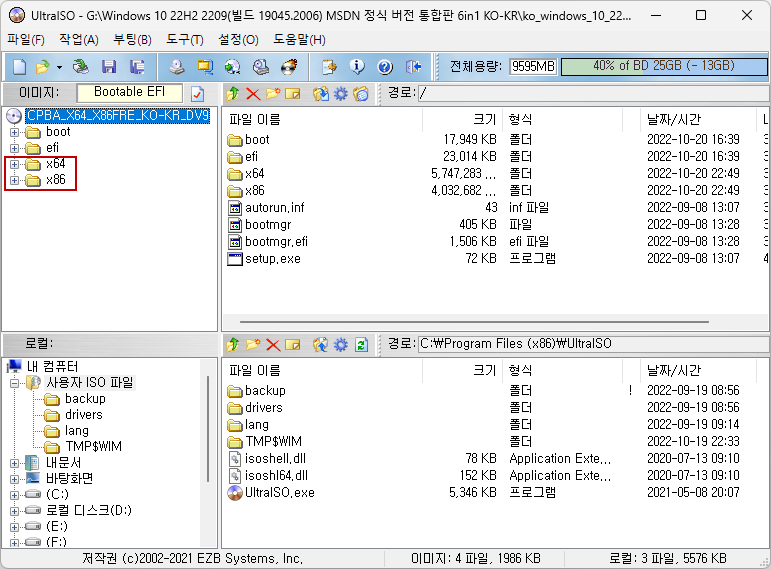This screenshot has width=771, height=569.
Task: Expand the 내문서 tree node
Action: click(x=14, y=463)
